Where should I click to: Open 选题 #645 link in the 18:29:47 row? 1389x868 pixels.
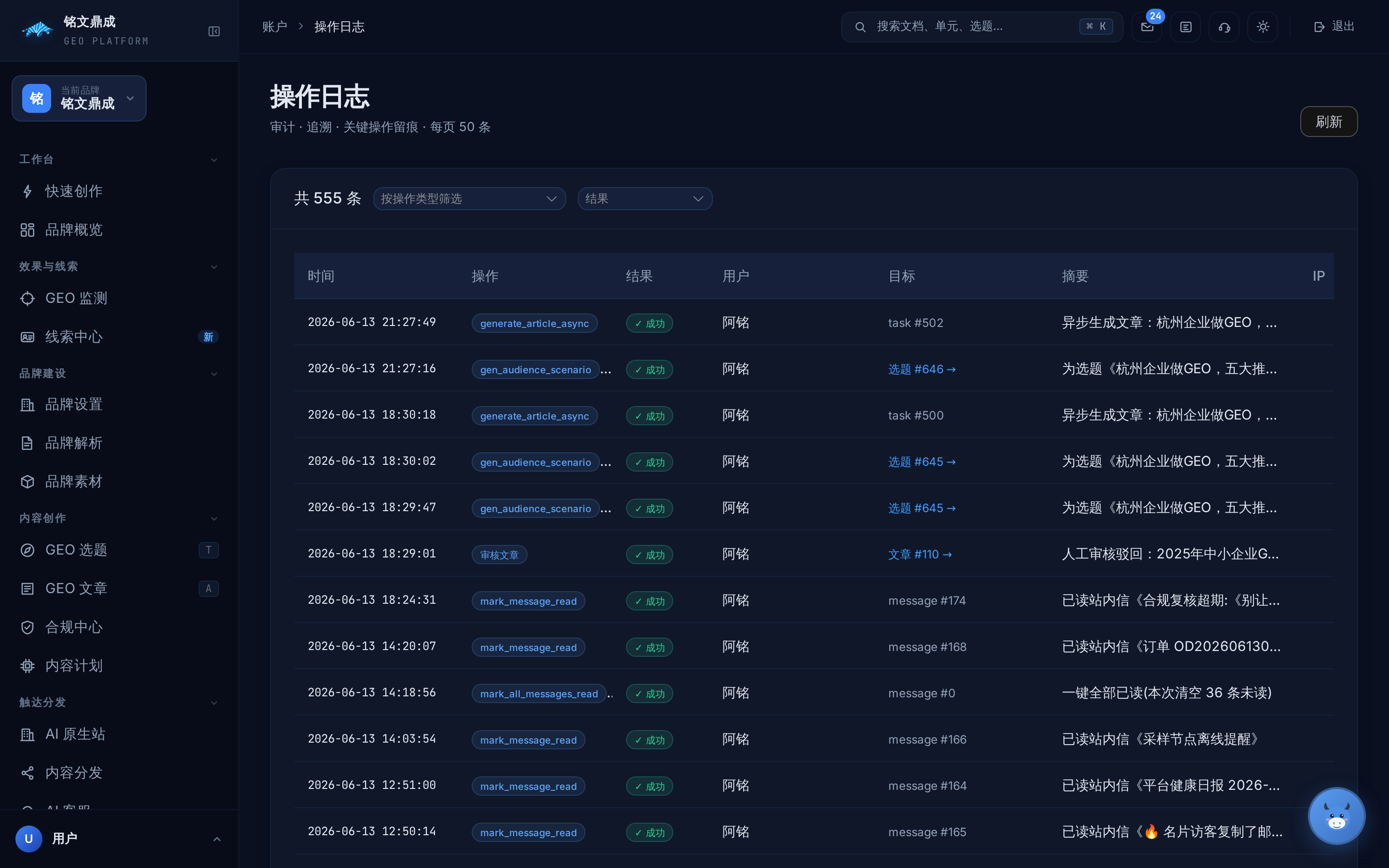[922, 508]
